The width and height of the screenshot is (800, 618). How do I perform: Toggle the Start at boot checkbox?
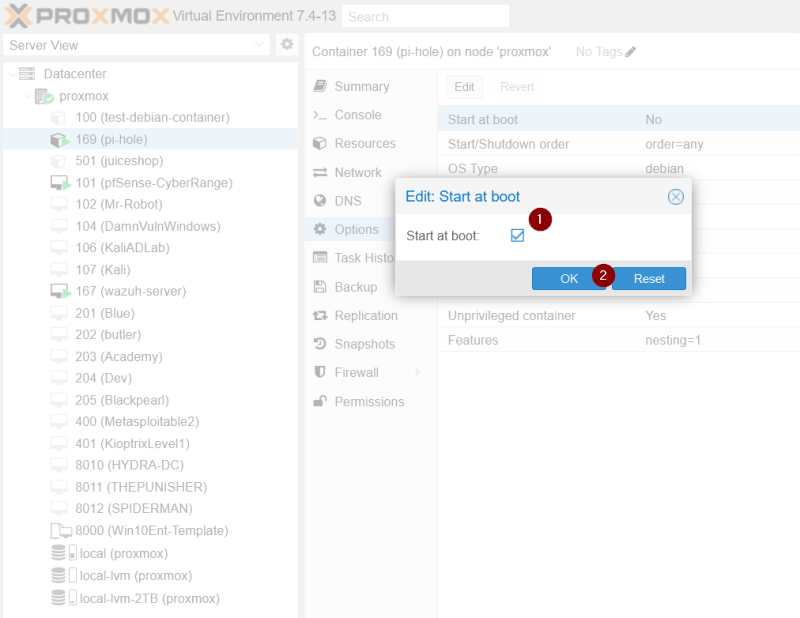click(517, 236)
